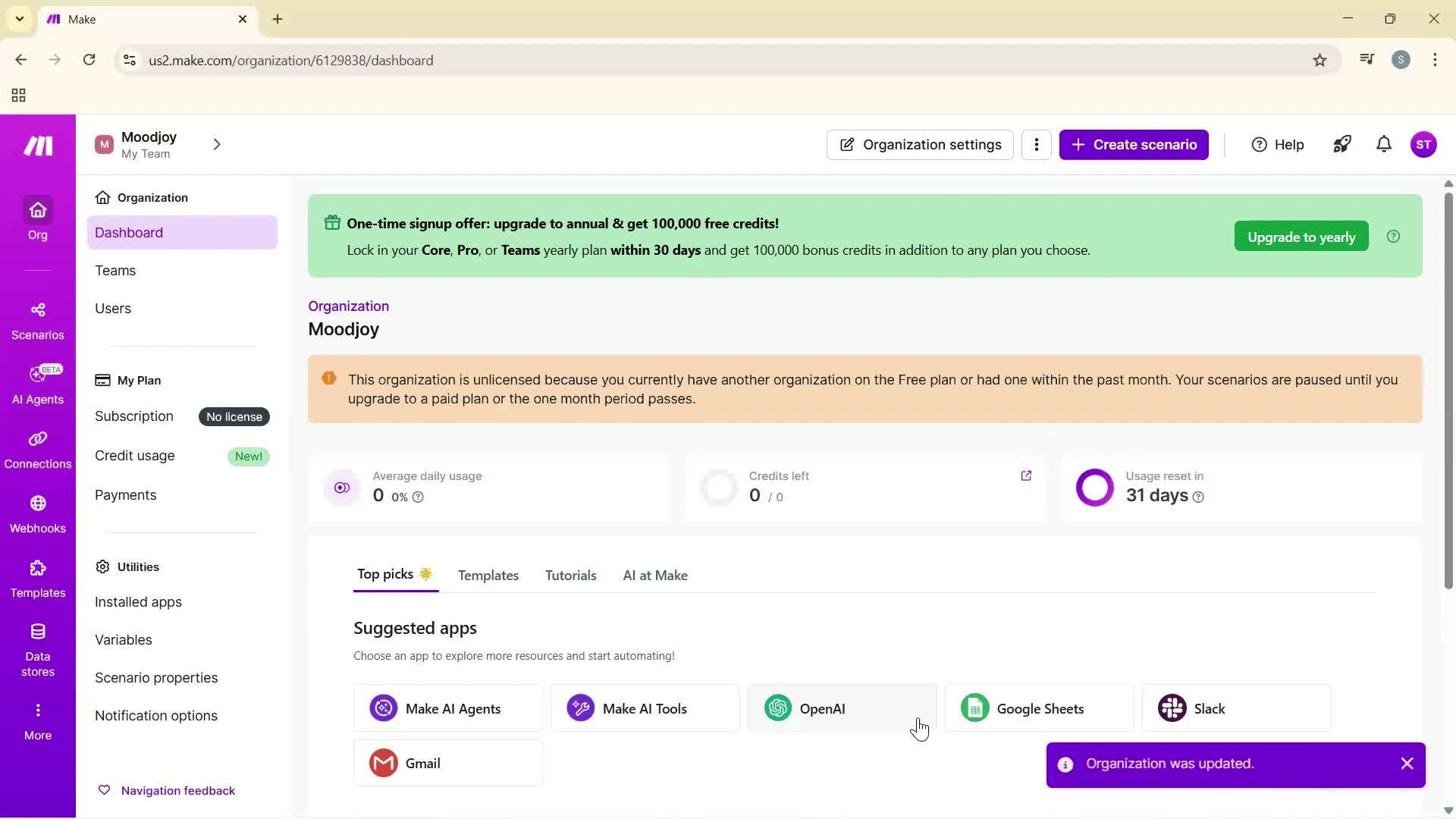Open the three-dot menu beside Create scenario
The image size is (1456, 819).
[x=1037, y=144]
